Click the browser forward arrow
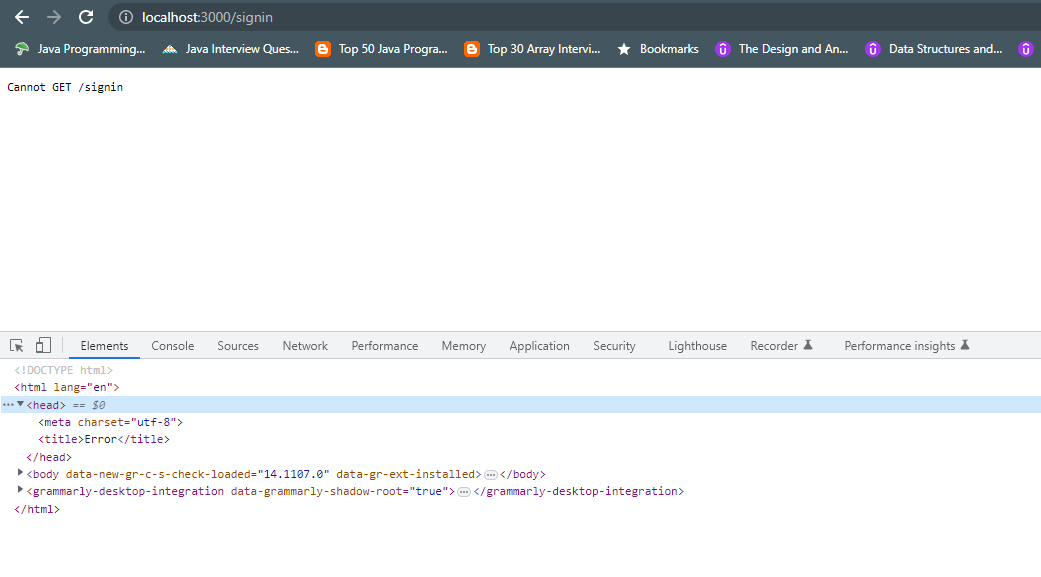 point(54,17)
